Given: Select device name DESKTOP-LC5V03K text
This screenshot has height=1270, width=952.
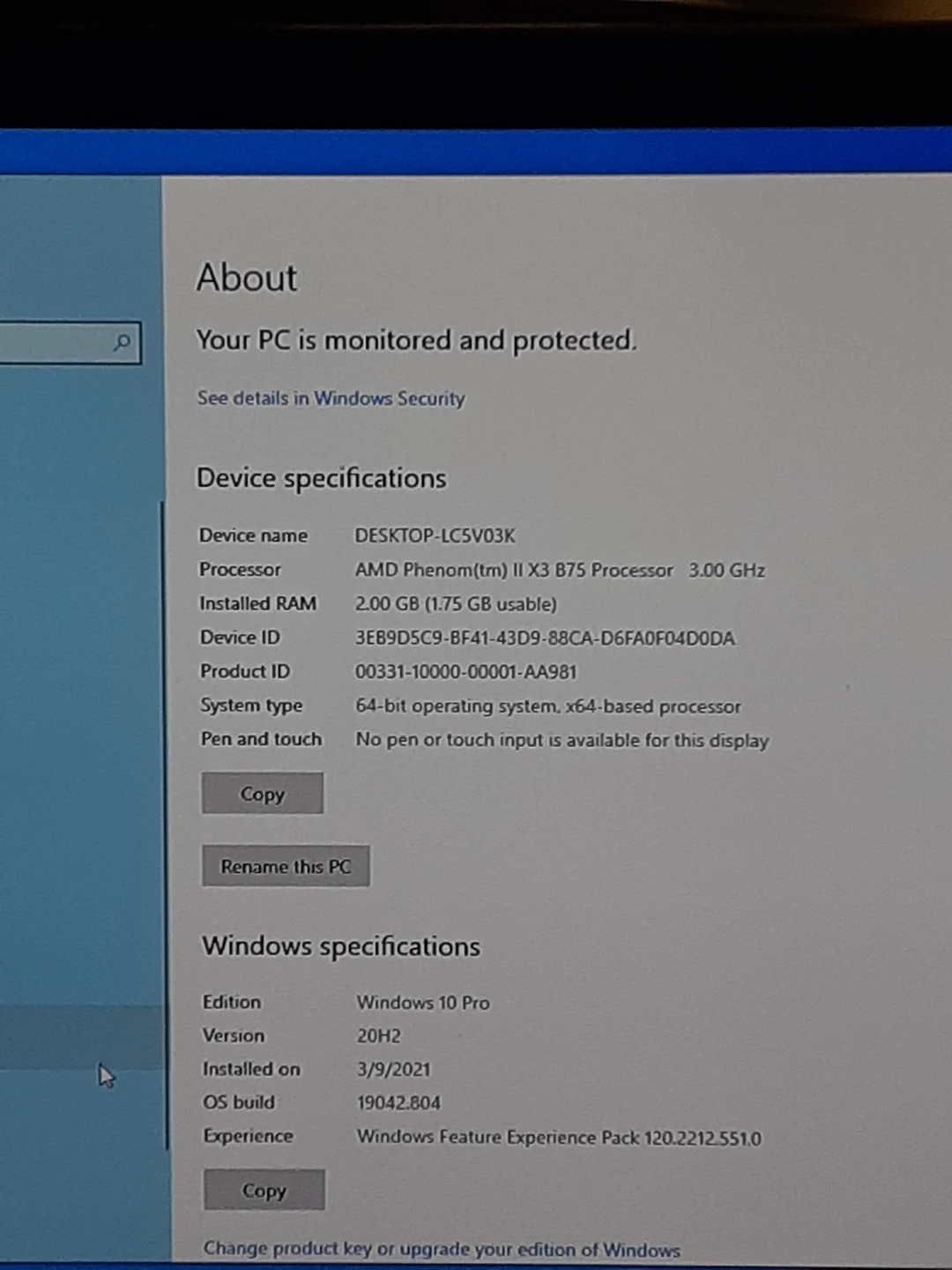Looking at the screenshot, I should [x=435, y=536].
